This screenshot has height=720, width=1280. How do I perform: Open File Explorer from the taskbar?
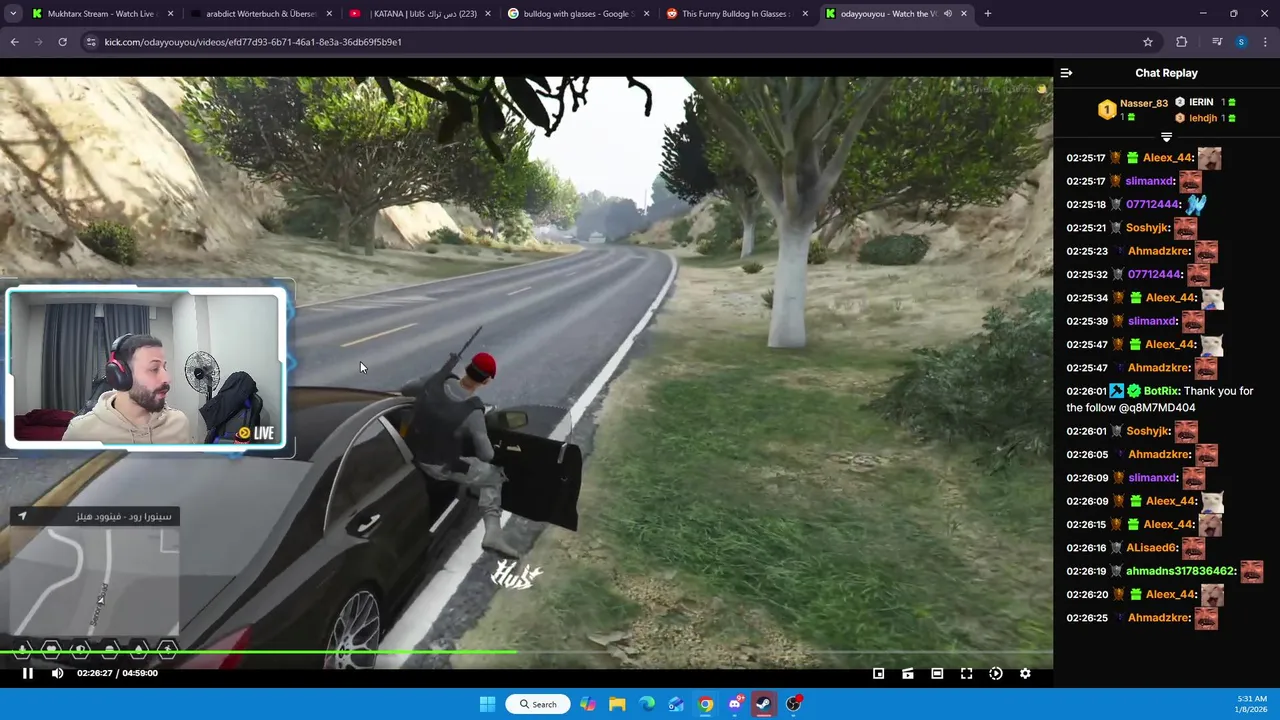click(617, 704)
